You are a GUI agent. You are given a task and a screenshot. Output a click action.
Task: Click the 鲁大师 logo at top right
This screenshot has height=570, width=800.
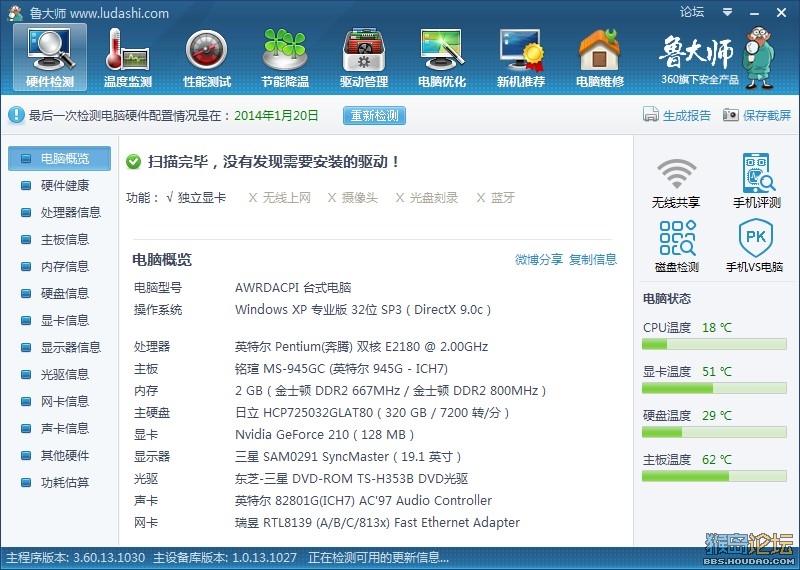coord(715,58)
